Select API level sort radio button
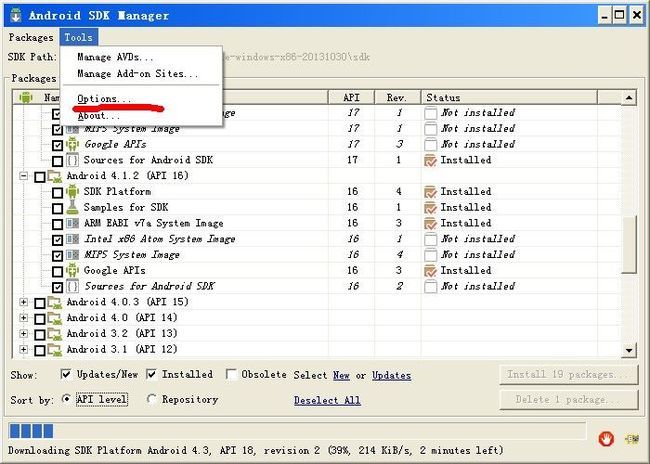Viewport: 650px width, 464px height. [66, 399]
